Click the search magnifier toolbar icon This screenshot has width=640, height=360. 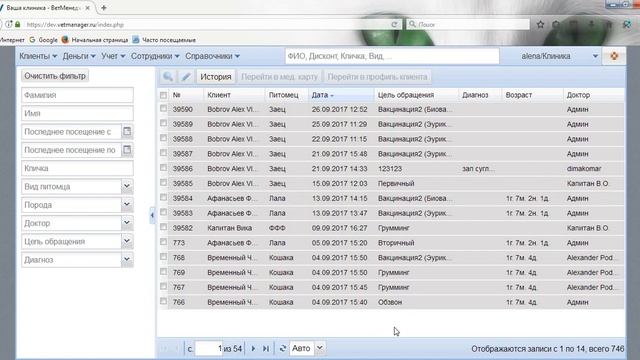[x=168, y=76]
